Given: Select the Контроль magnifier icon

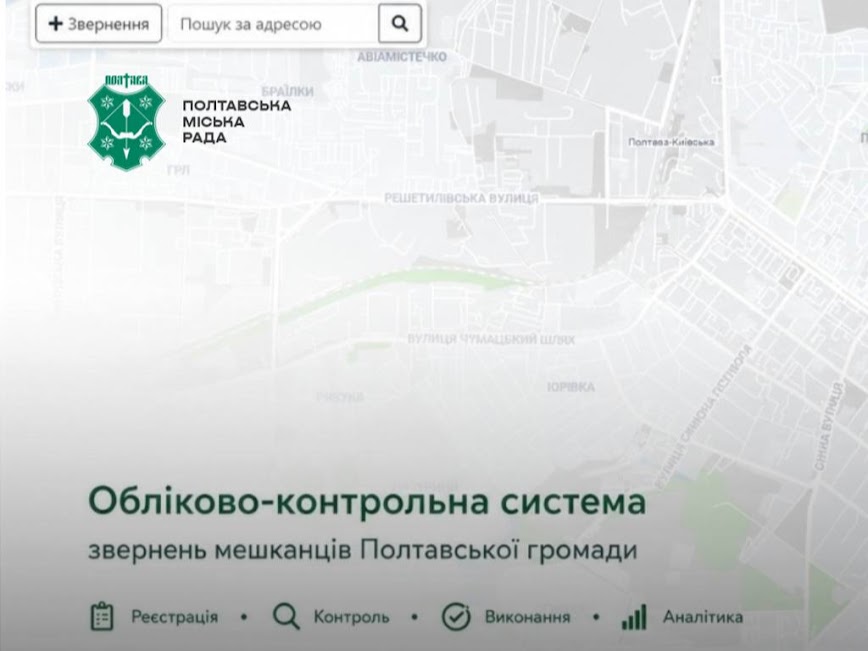Looking at the screenshot, I should (x=286, y=616).
